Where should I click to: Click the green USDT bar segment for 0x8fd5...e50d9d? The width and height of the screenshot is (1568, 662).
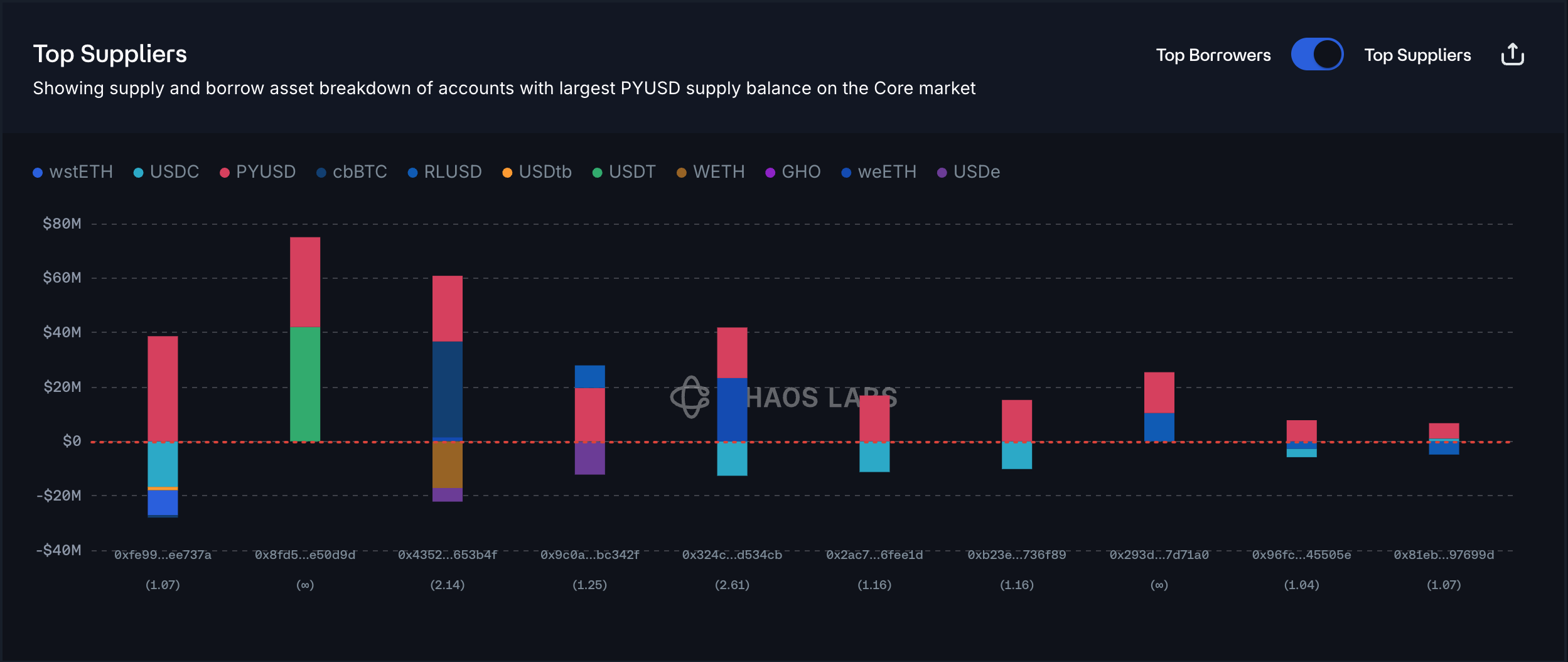point(305,384)
